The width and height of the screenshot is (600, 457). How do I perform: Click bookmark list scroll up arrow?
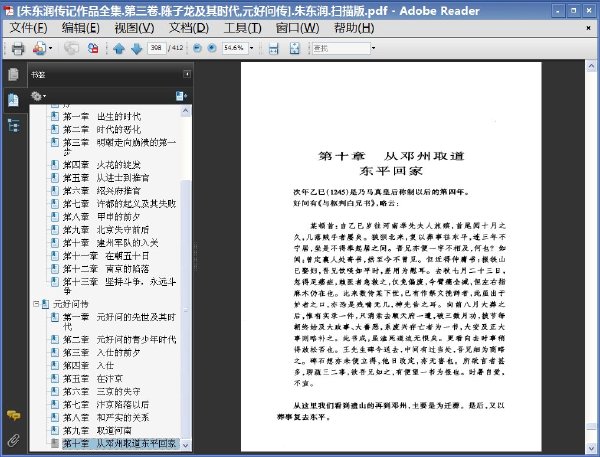(x=186, y=111)
